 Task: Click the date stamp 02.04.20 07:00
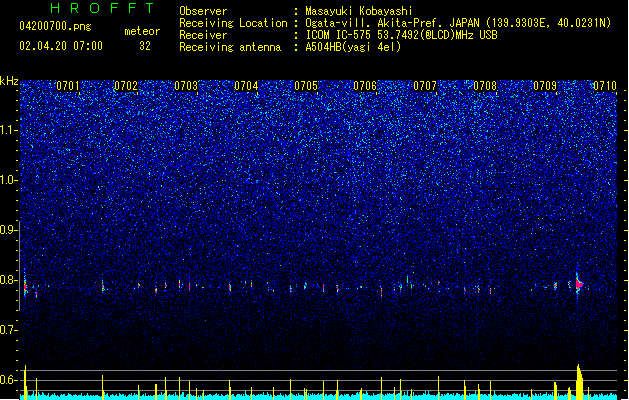61,46
